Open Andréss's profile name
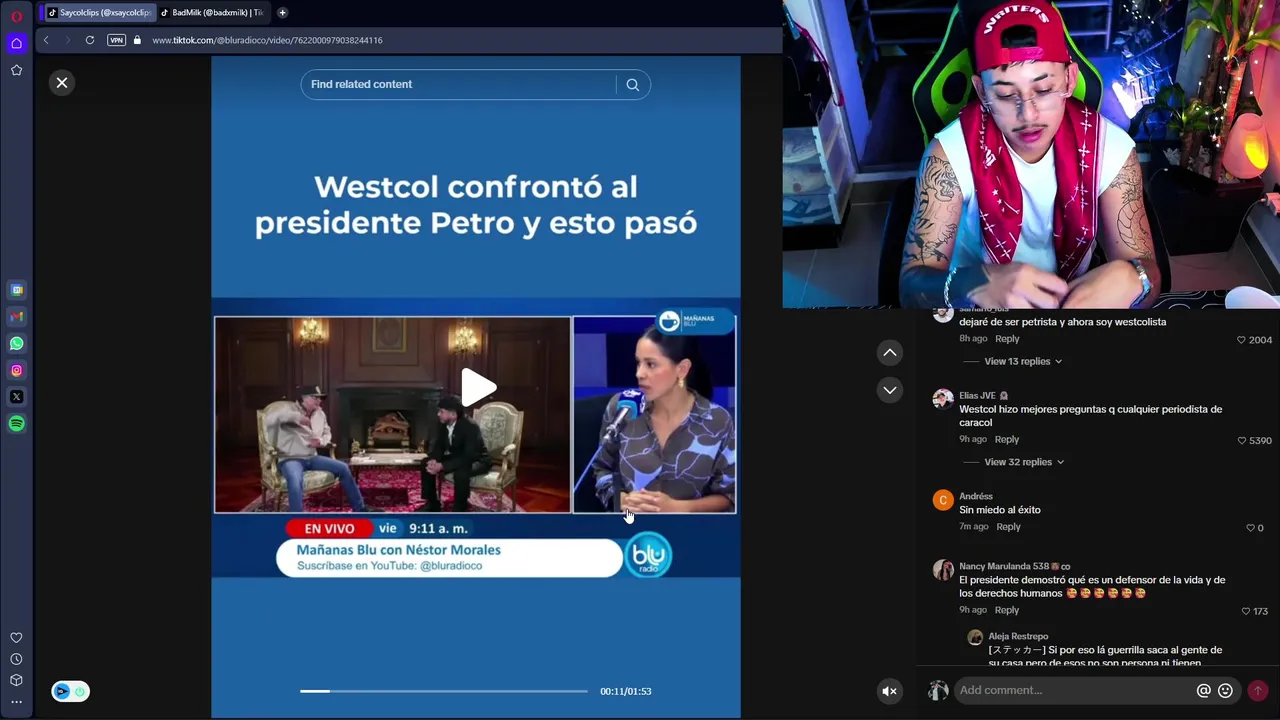Image resolution: width=1280 pixels, height=720 pixels. [976, 496]
